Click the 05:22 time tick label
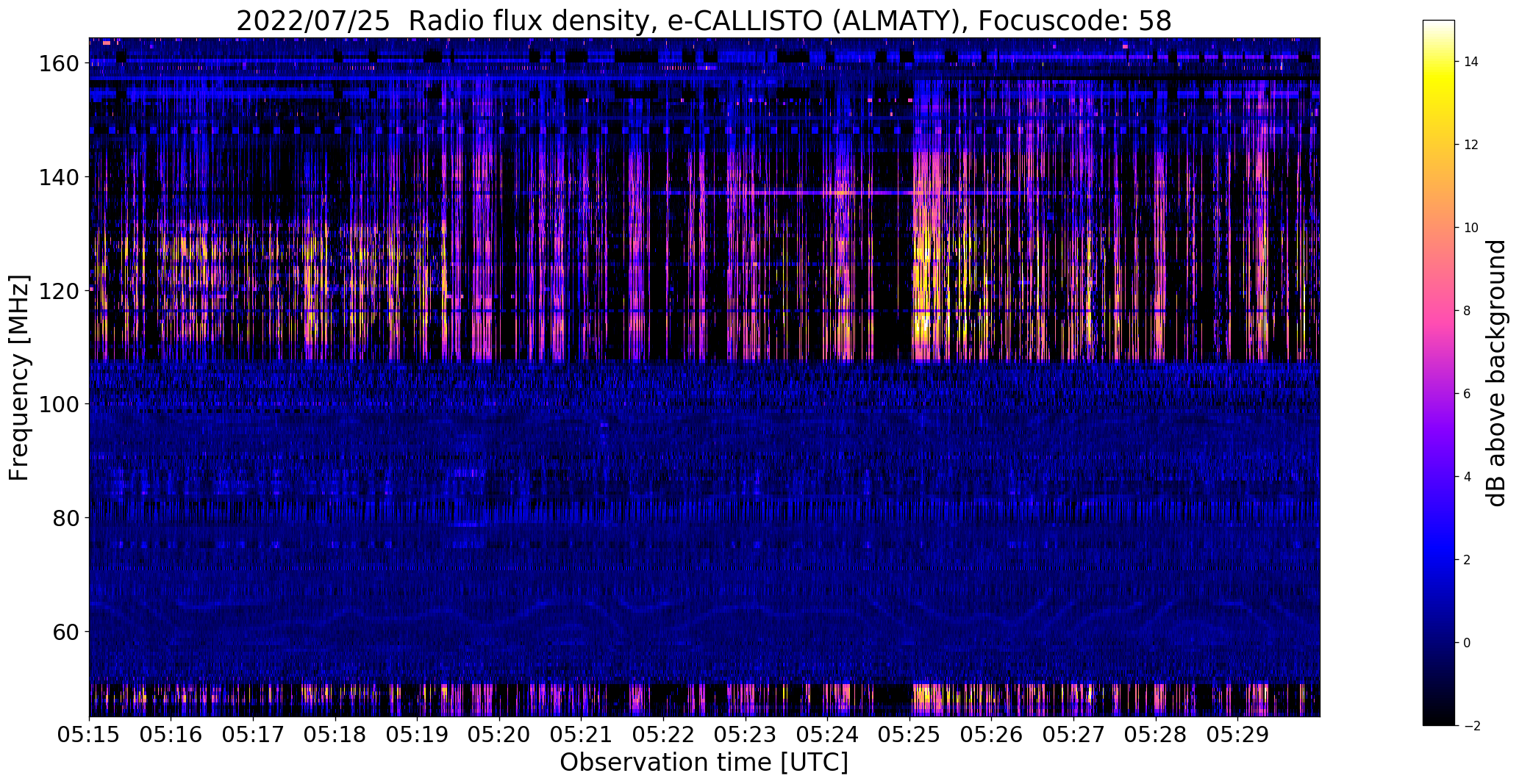The height and width of the screenshot is (784, 1519). point(663,736)
